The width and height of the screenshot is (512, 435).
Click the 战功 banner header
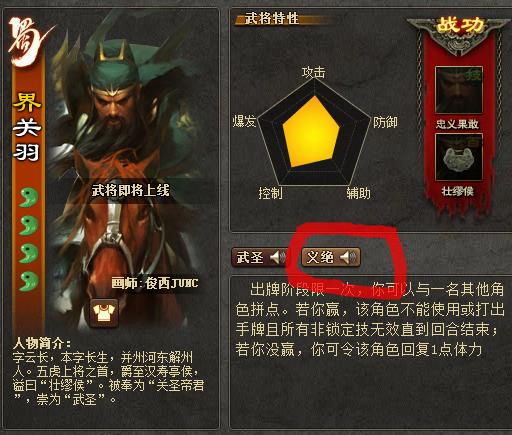click(x=459, y=26)
